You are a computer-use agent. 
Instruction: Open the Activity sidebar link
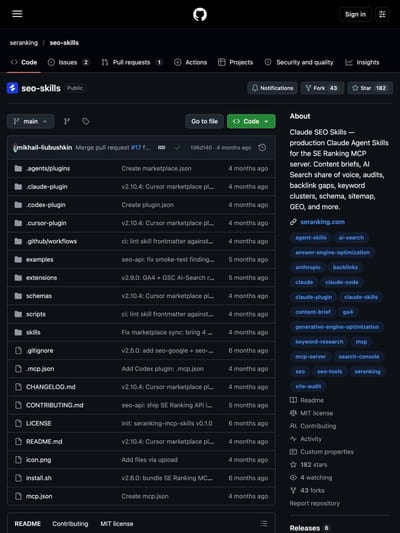click(x=306, y=439)
